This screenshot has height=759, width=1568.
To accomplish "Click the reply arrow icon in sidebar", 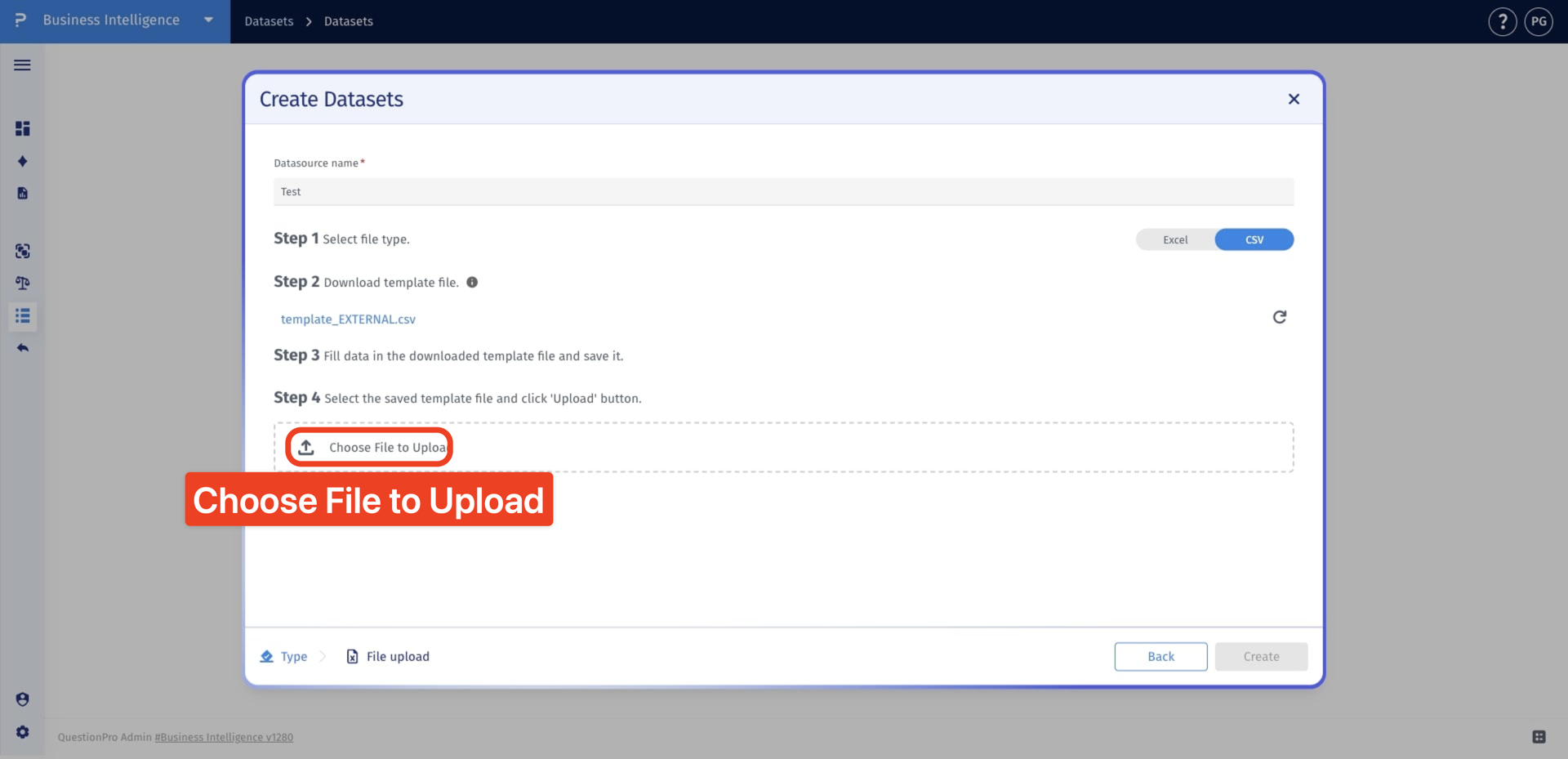I will pyautogui.click(x=22, y=348).
